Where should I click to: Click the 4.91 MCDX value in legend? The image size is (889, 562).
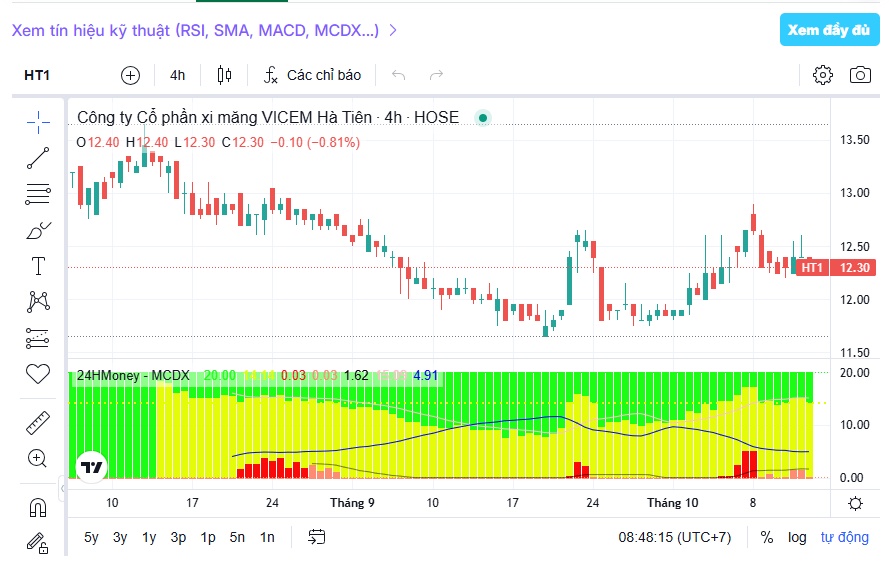click(x=425, y=375)
